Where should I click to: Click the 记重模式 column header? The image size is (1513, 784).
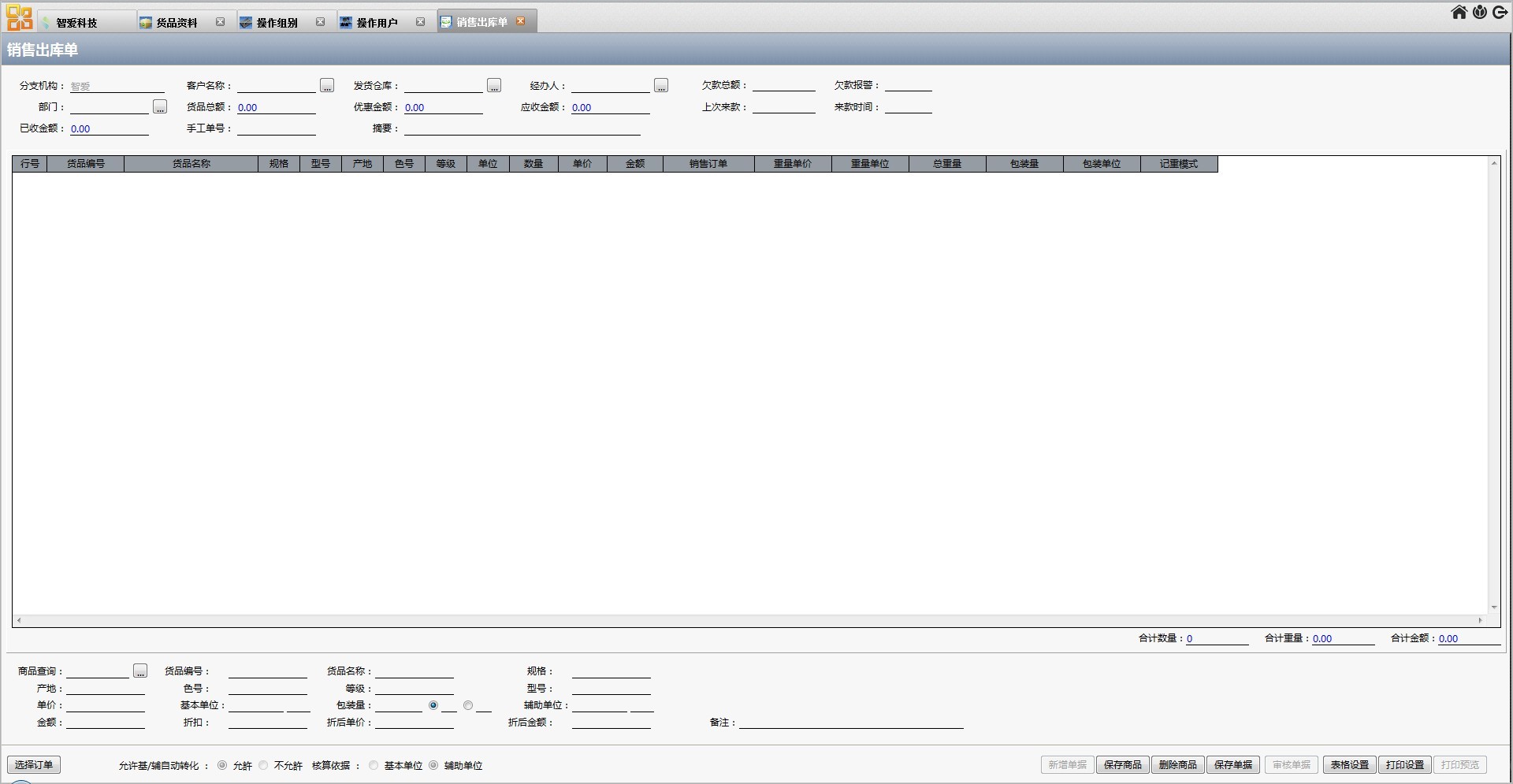pos(1179,164)
